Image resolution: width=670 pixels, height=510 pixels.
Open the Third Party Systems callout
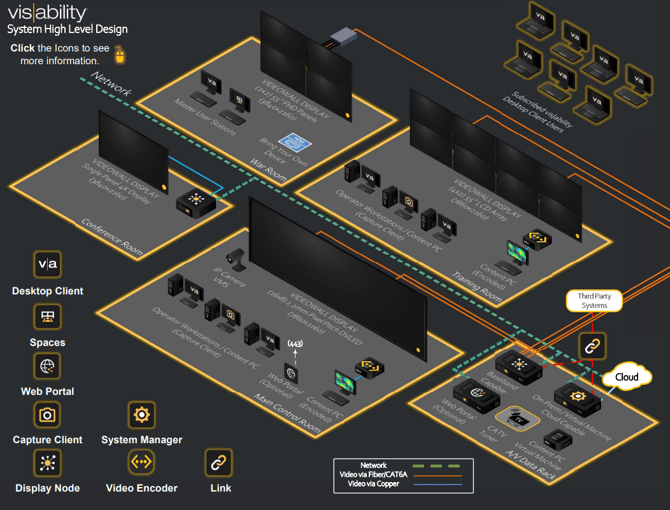pyautogui.click(x=594, y=301)
